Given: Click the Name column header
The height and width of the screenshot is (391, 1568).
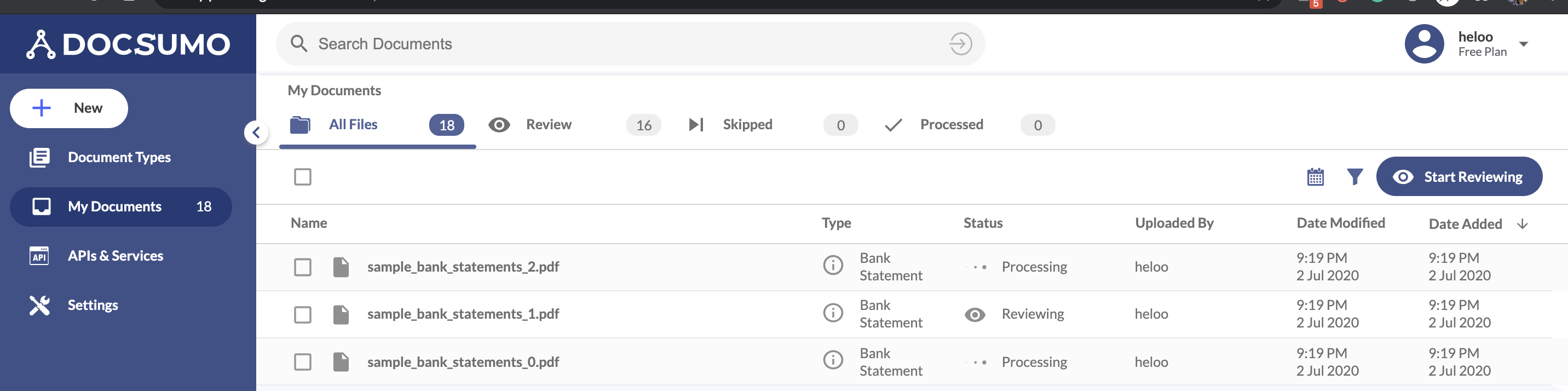Looking at the screenshot, I should pos(309,223).
